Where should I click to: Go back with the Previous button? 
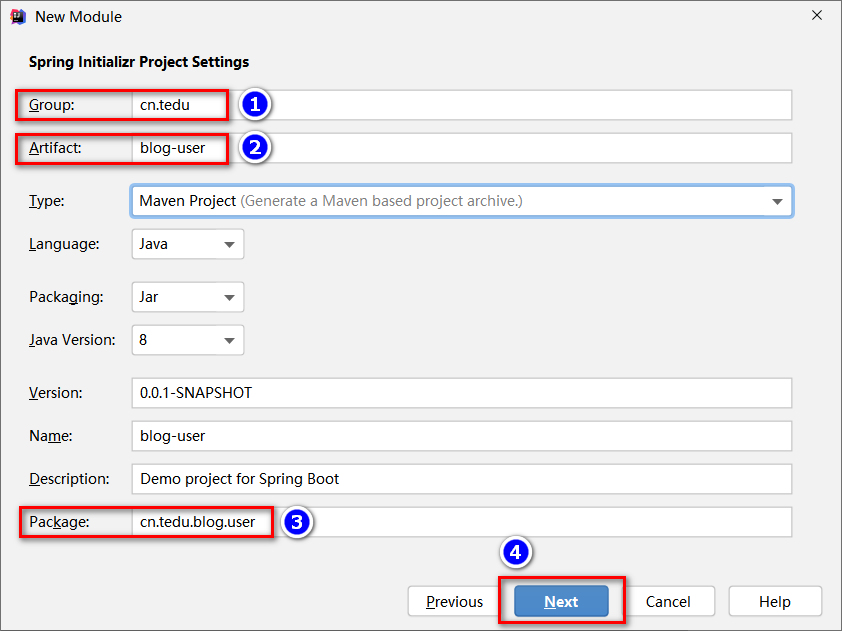click(454, 601)
